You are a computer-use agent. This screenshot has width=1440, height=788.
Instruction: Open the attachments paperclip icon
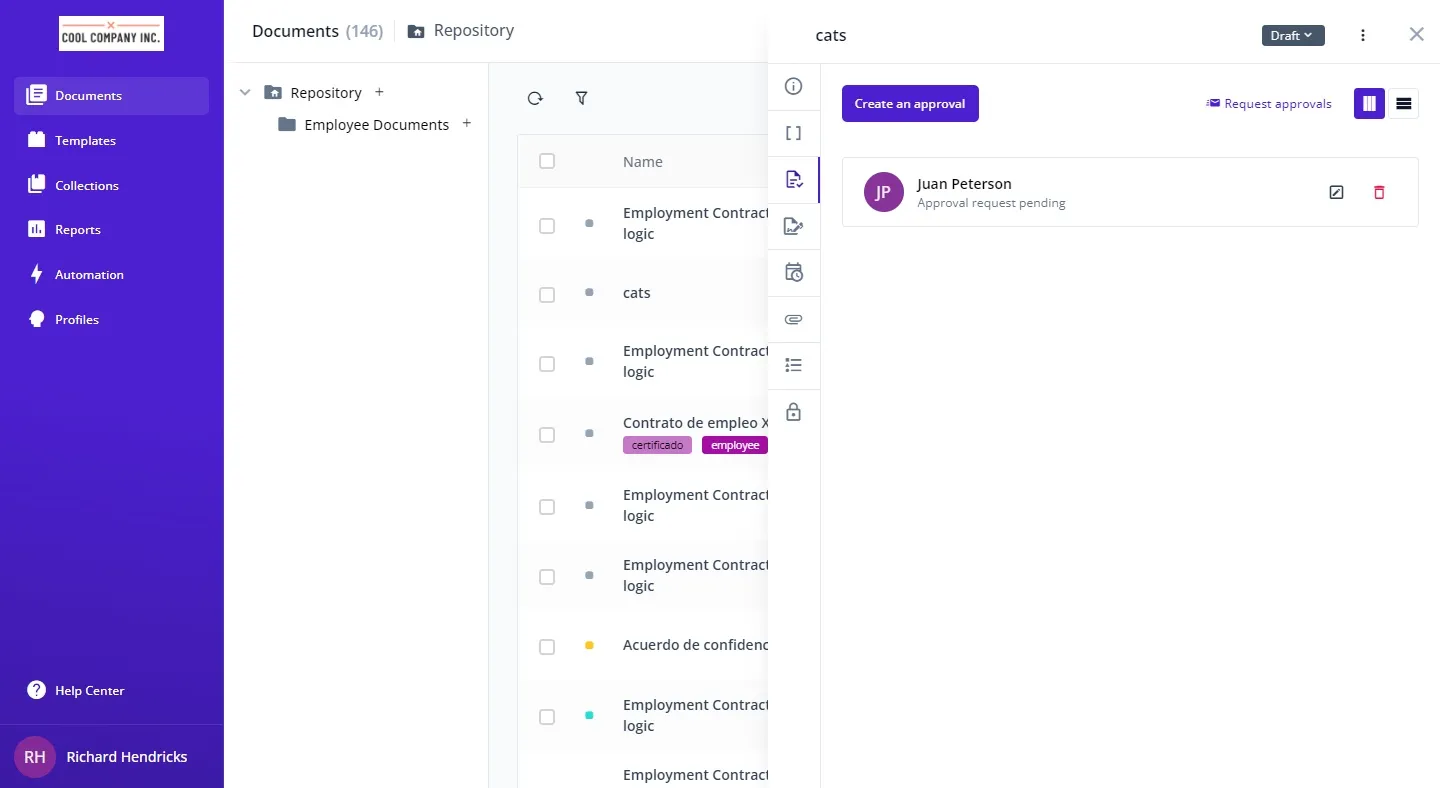pos(793,320)
